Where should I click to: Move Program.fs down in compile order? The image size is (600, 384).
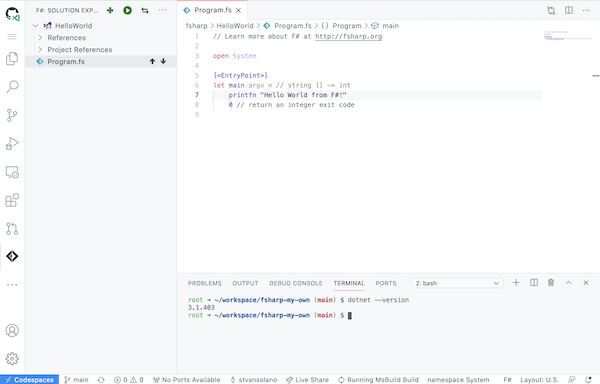pos(163,61)
